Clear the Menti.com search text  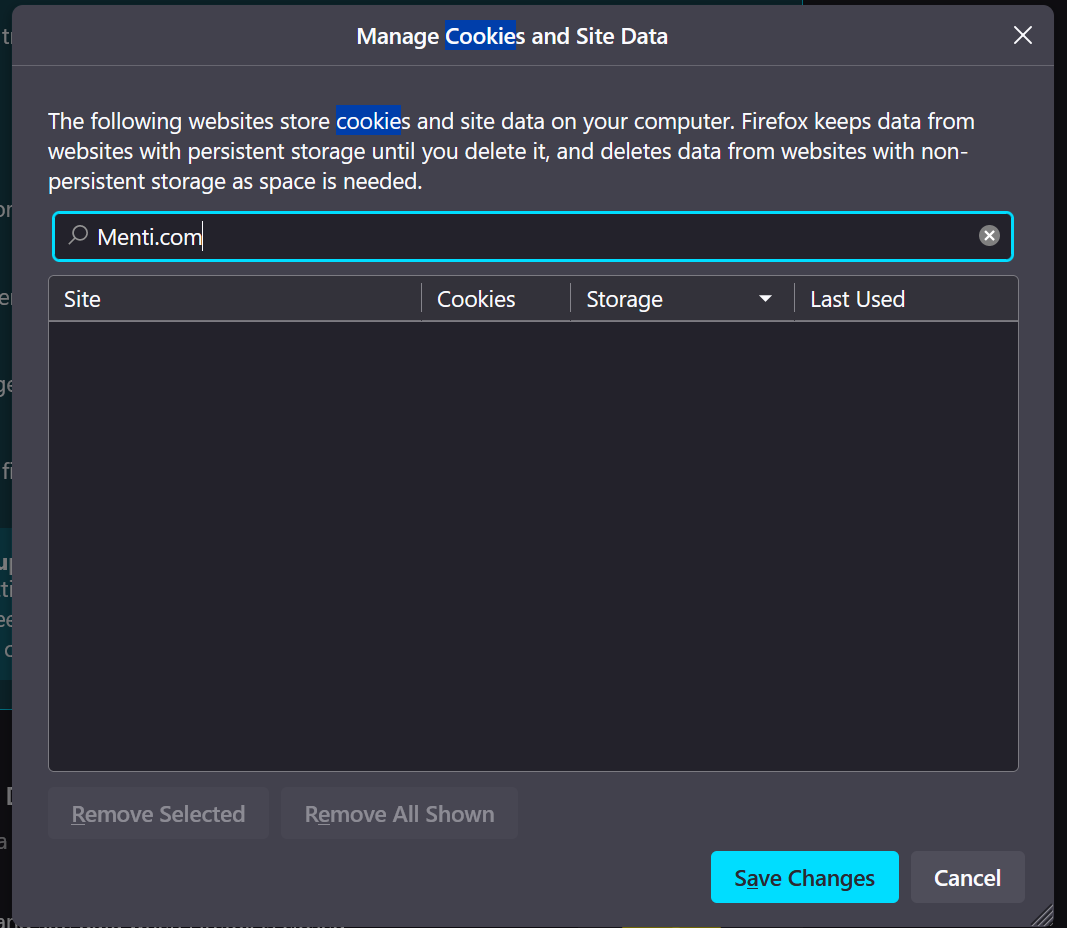click(x=989, y=236)
